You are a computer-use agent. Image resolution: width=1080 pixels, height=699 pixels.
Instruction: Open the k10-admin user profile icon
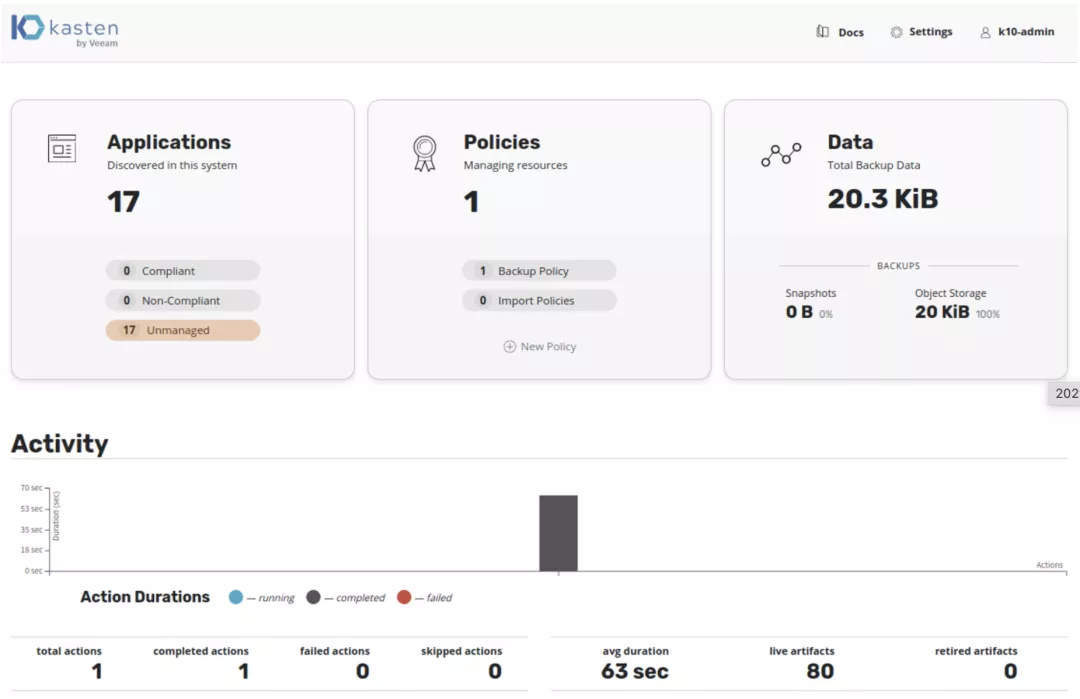click(x=987, y=31)
